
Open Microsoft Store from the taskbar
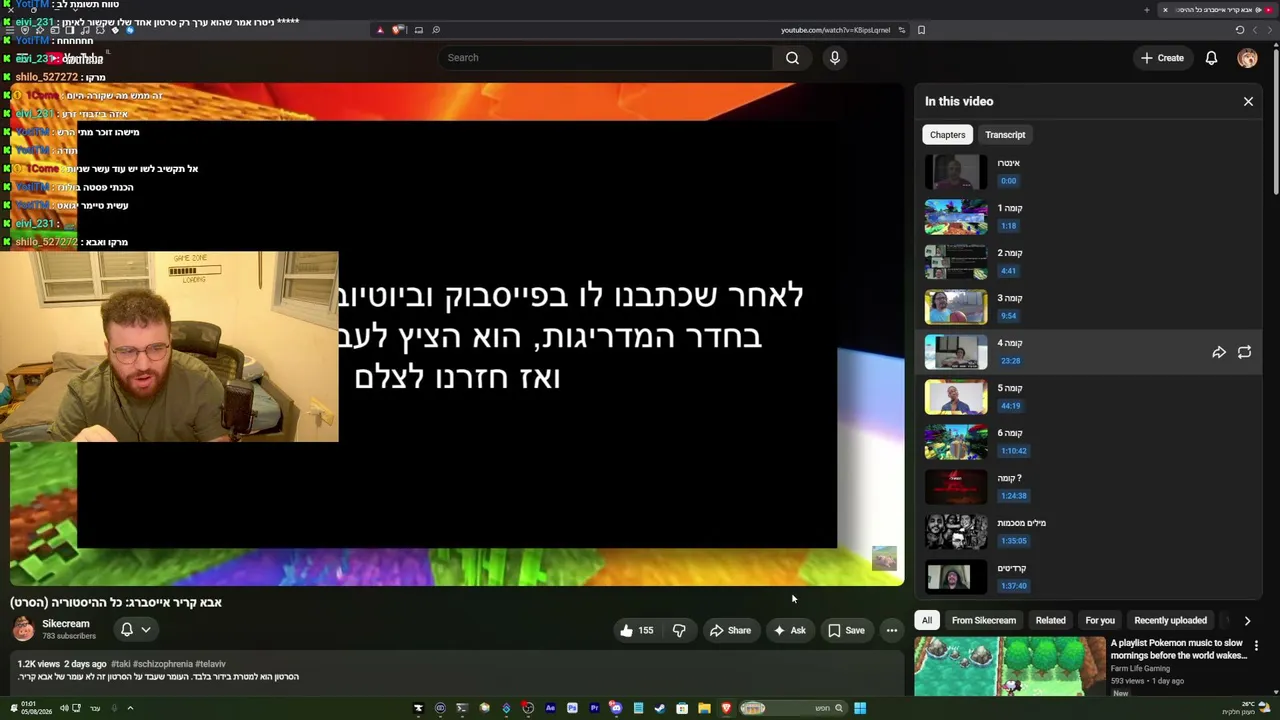tap(682, 709)
